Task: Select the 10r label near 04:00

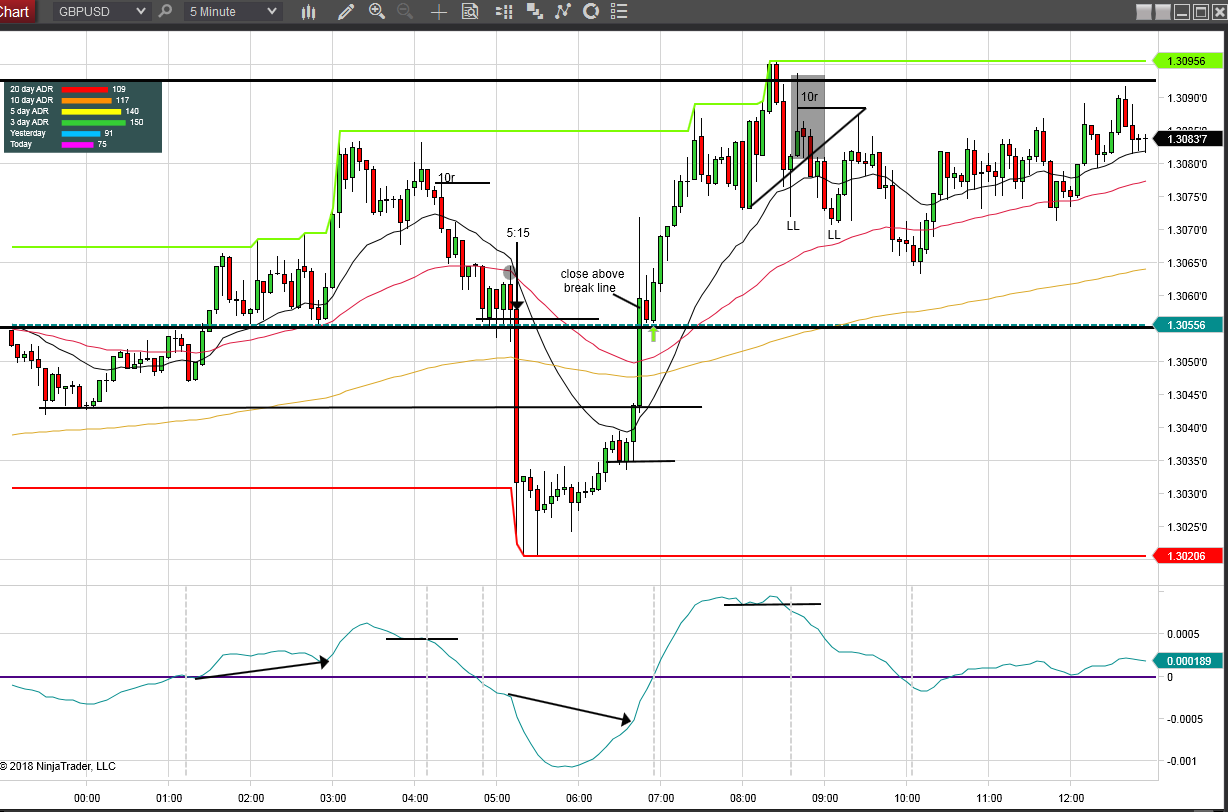Action: 446,178
